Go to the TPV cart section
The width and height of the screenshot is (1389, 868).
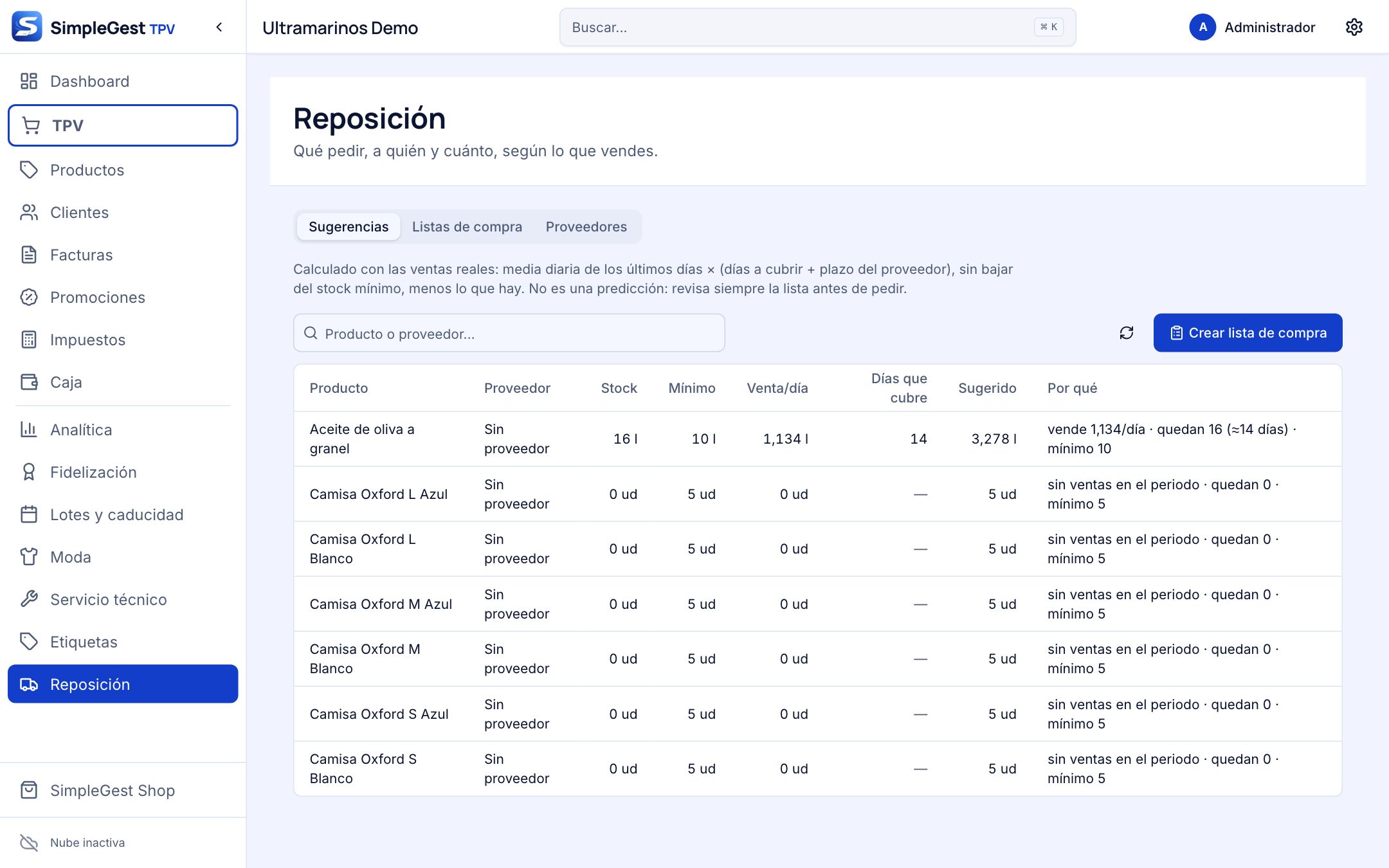(123, 125)
